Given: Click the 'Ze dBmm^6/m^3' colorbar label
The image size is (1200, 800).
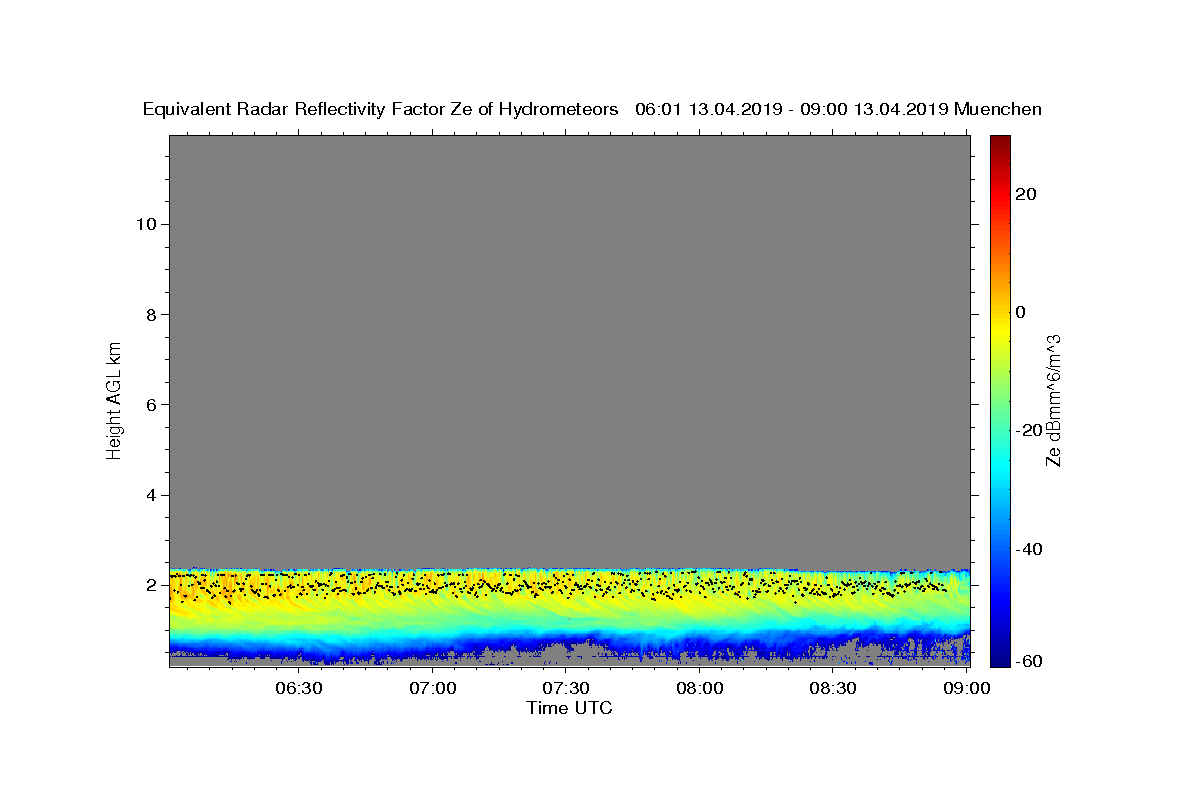Looking at the screenshot, I should tap(1053, 400).
